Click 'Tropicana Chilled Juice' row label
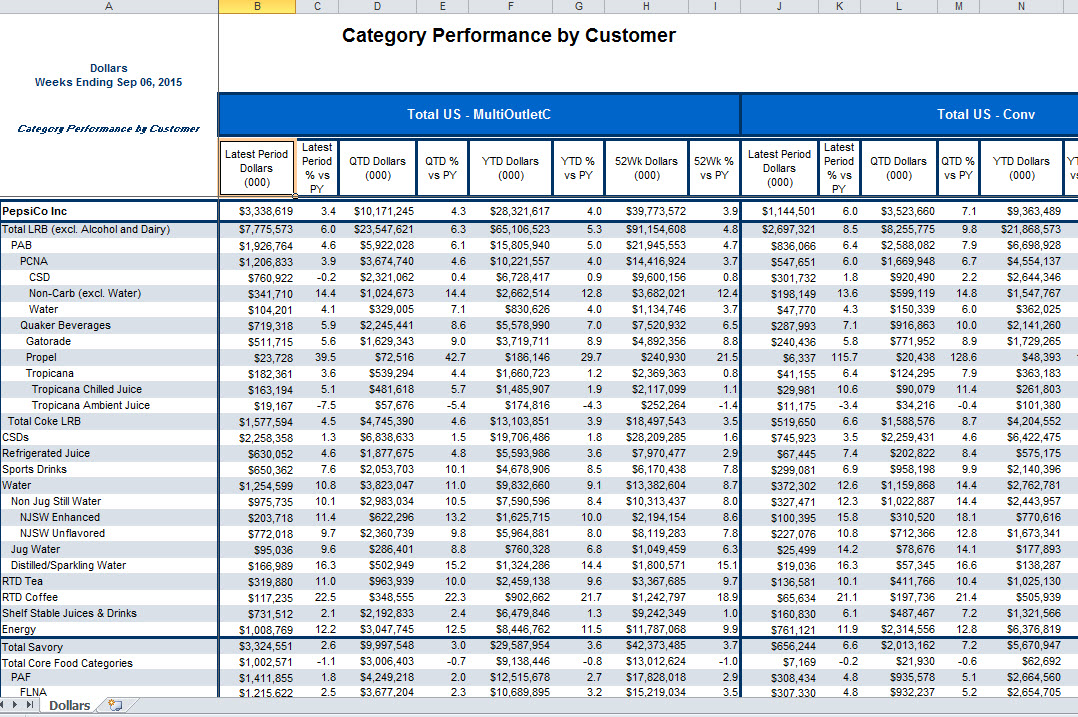1078x717 pixels. pos(87,389)
